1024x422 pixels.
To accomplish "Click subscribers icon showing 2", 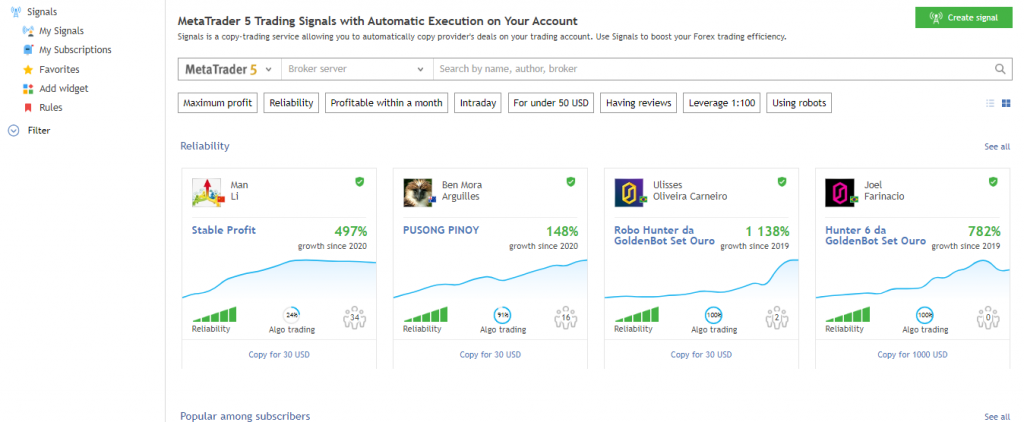I will pyautogui.click(x=777, y=317).
